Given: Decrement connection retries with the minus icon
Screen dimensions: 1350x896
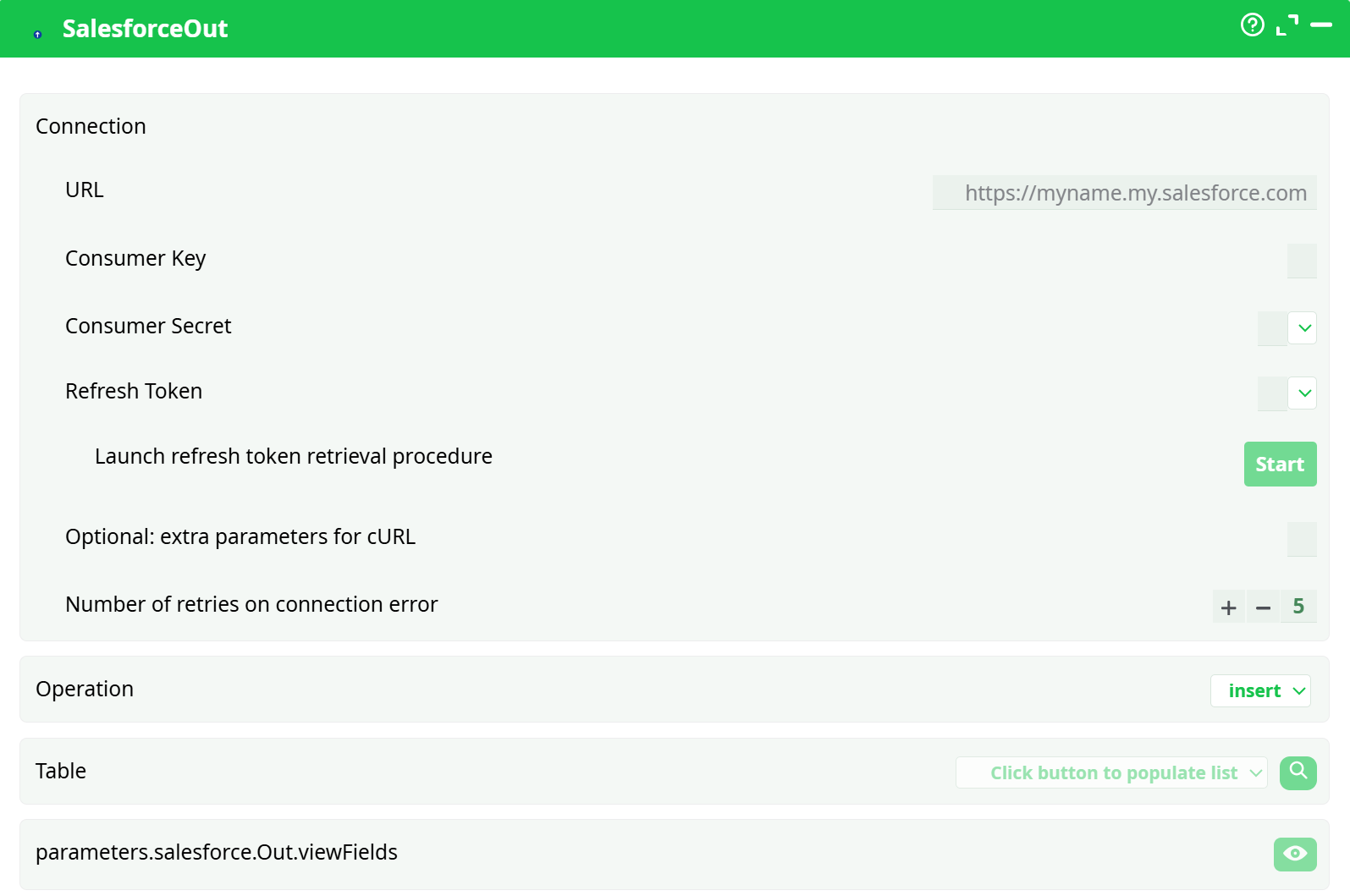Looking at the screenshot, I should [1263, 607].
